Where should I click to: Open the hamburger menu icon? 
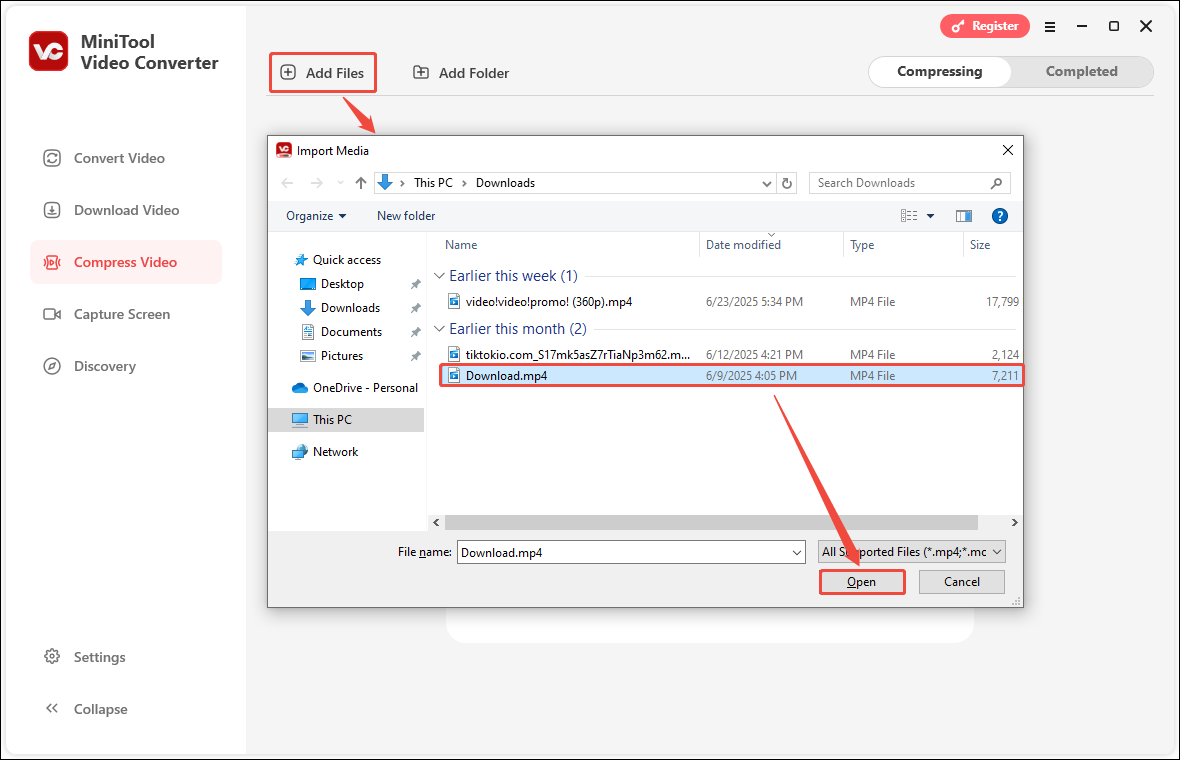click(1050, 26)
